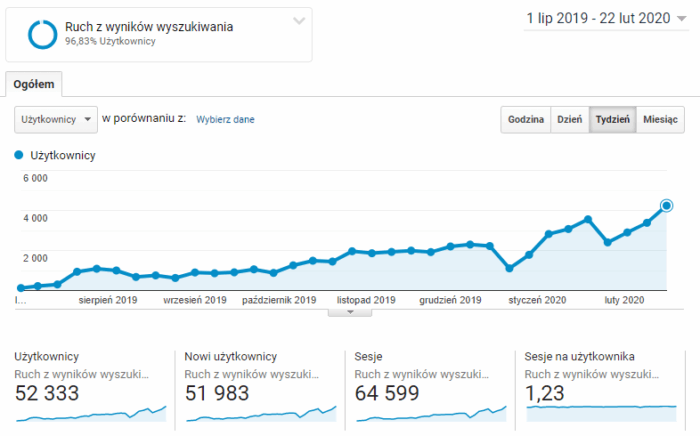Click the highlighted last data point on chart
700x436 pixels.
coord(667,205)
